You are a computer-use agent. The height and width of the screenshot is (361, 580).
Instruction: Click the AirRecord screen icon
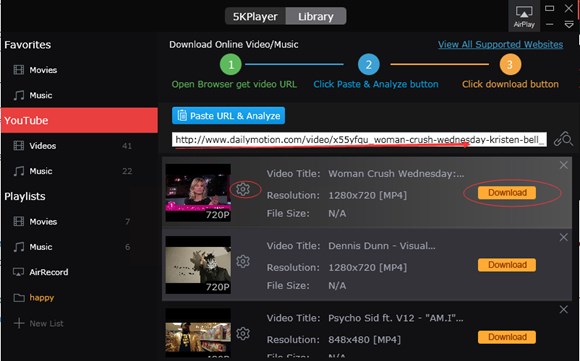click(18, 272)
